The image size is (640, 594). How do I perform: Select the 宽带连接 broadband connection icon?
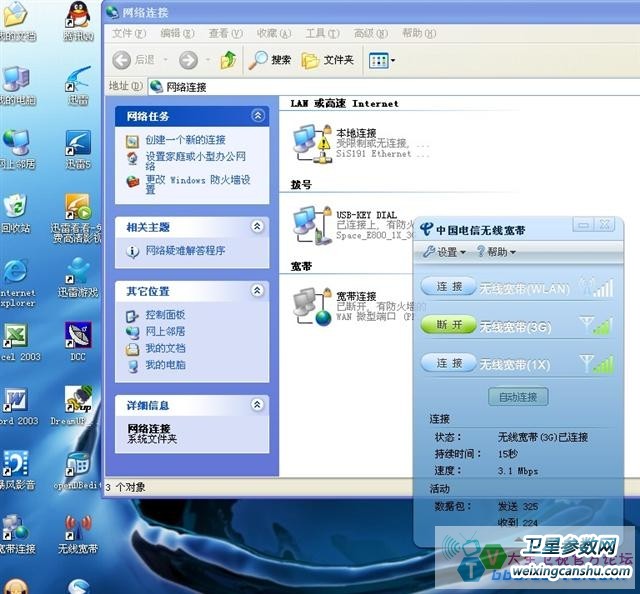point(312,307)
